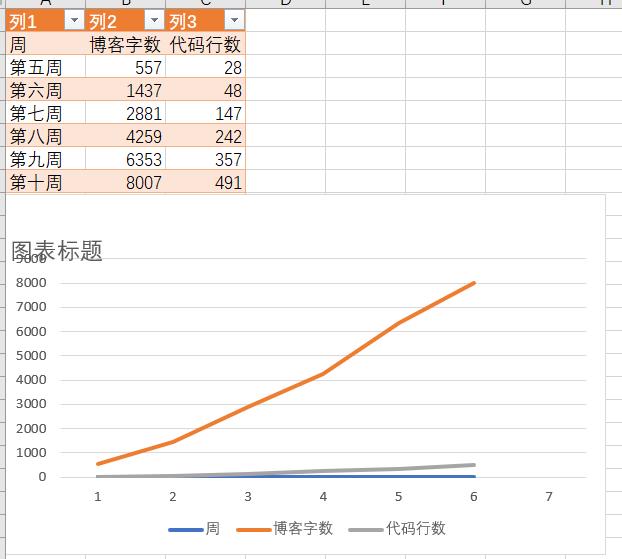Image resolution: width=622 pixels, height=559 pixels.
Task: Open the 列3 filter dropdown
Action: click(234, 20)
